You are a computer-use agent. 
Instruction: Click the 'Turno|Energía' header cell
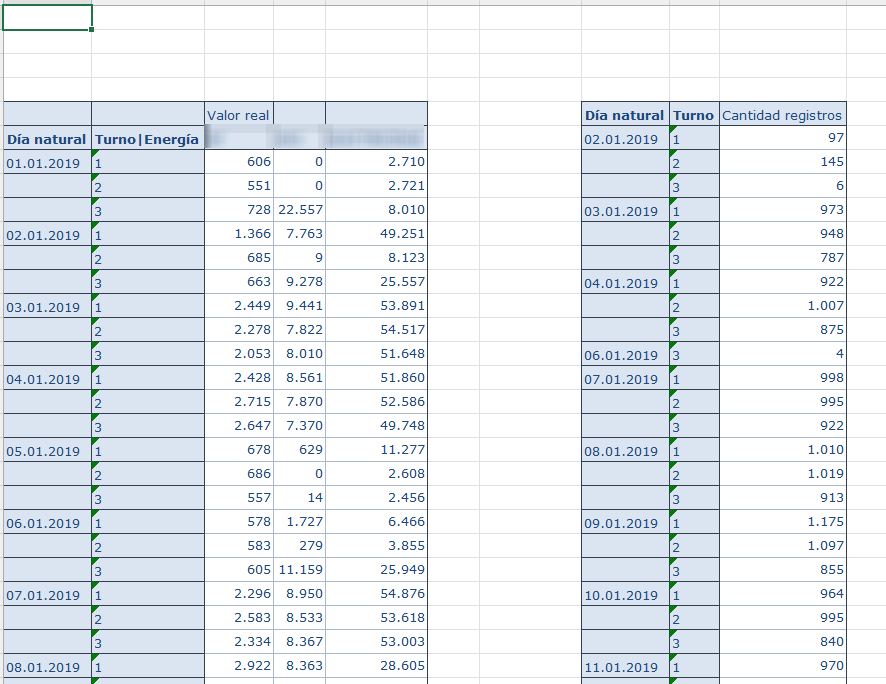(x=148, y=138)
